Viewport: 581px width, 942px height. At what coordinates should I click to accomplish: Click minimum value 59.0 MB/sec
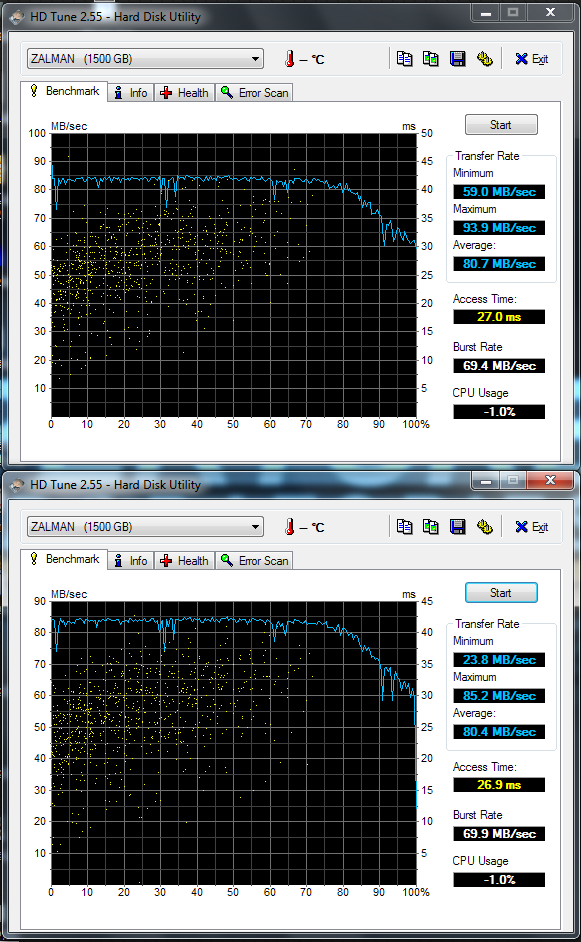499,192
